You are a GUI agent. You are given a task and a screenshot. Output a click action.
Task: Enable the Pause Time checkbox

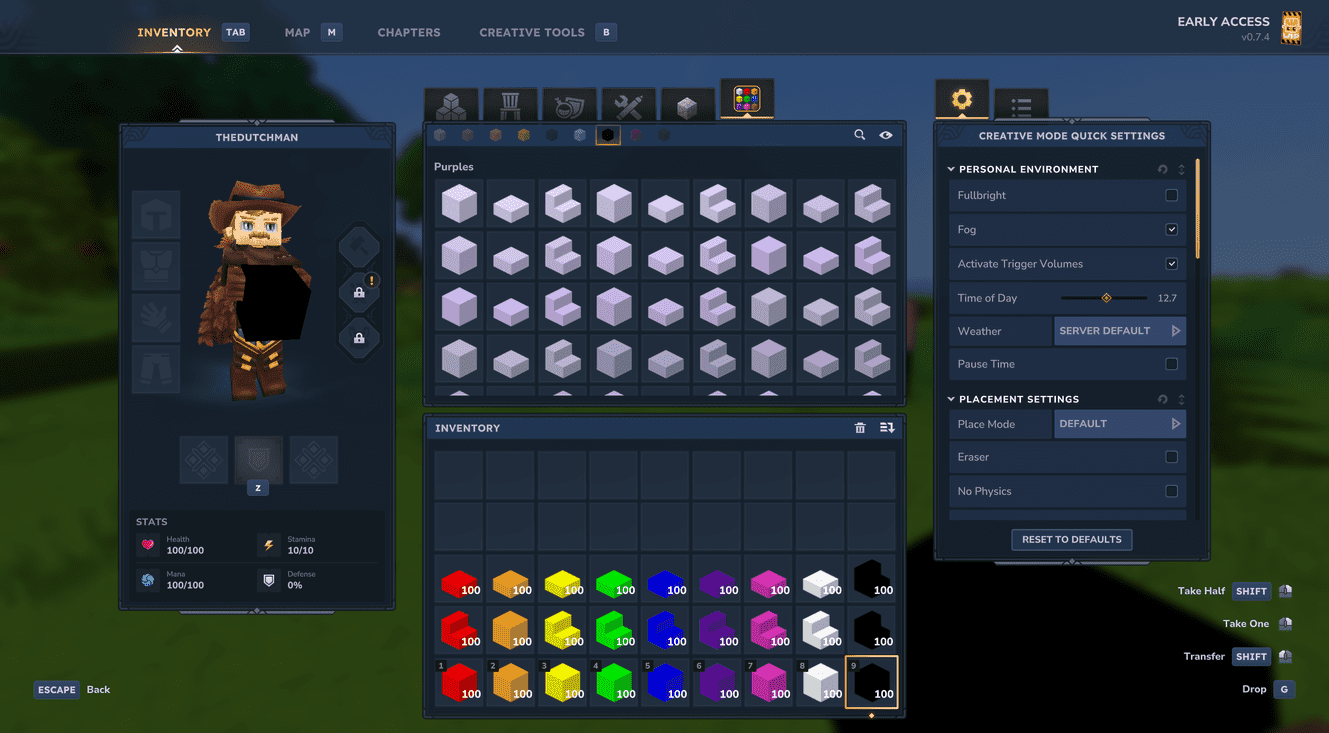point(1172,364)
